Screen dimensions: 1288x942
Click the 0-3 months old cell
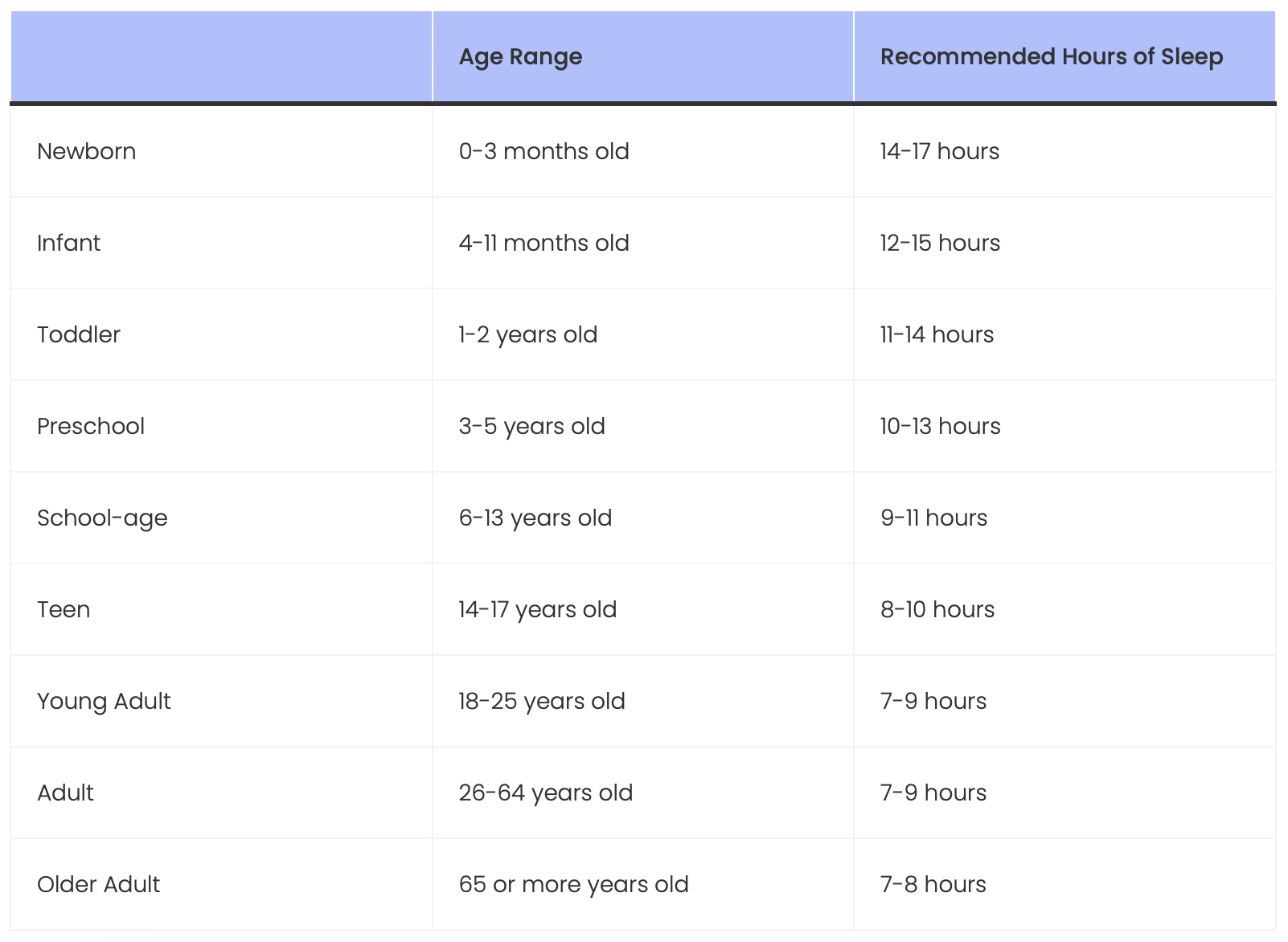click(x=544, y=151)
